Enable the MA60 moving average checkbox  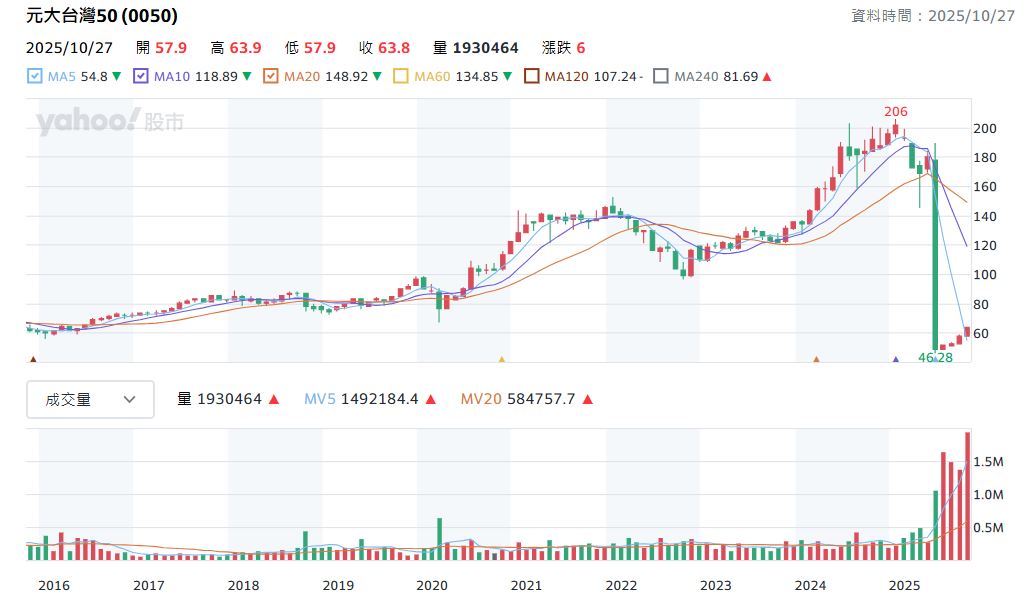(x=401, y=76)
